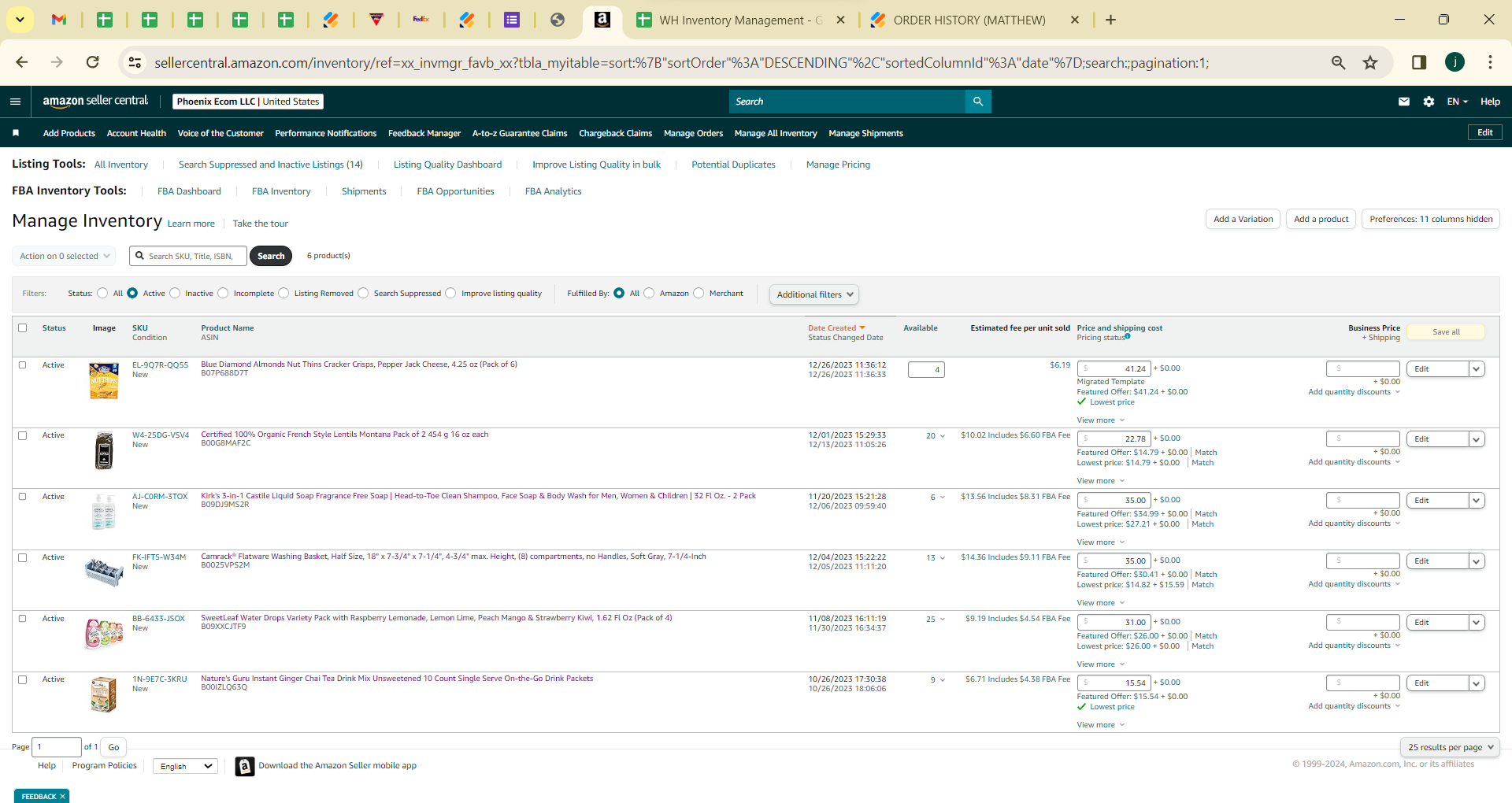Open the SweetLeaf Water Drops product image
Viewport: 1512px width, 803px height.
[x=104, y=633]
